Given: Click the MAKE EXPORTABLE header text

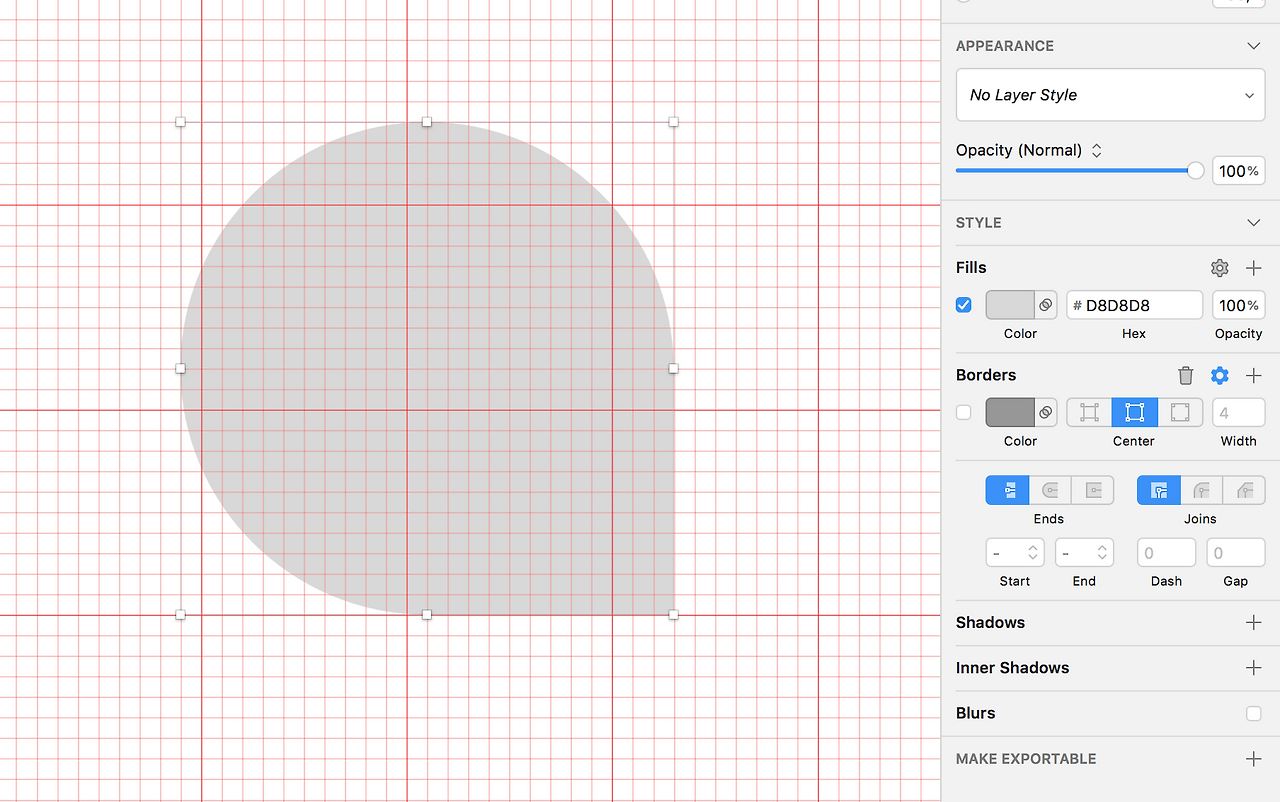Looking at the screenshot, I should [x=1026, y=759].
